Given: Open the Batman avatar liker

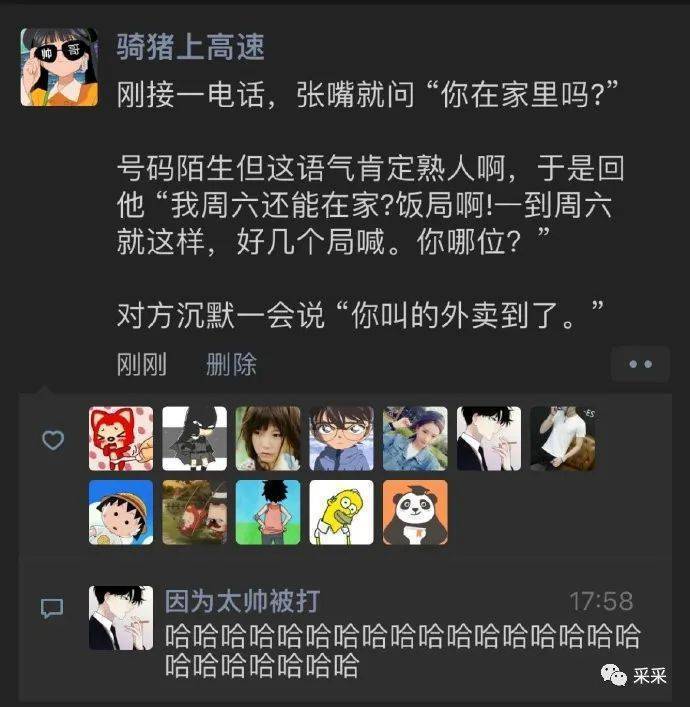Looking at the screenshot, I should 194,439.
